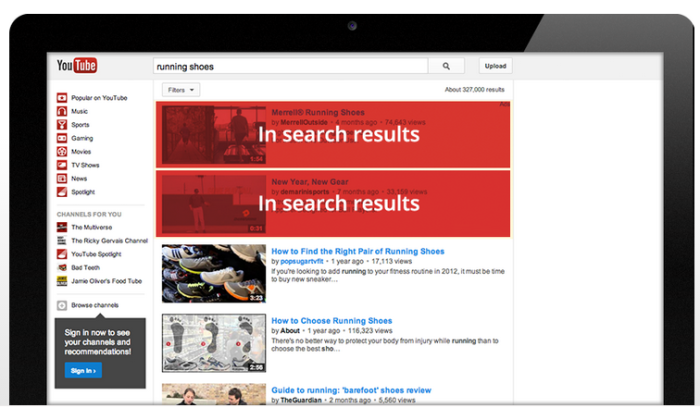Screen dimensions: 700x420
Task: Open the Bad Teeth channel link
Action: tap(85, 267)
